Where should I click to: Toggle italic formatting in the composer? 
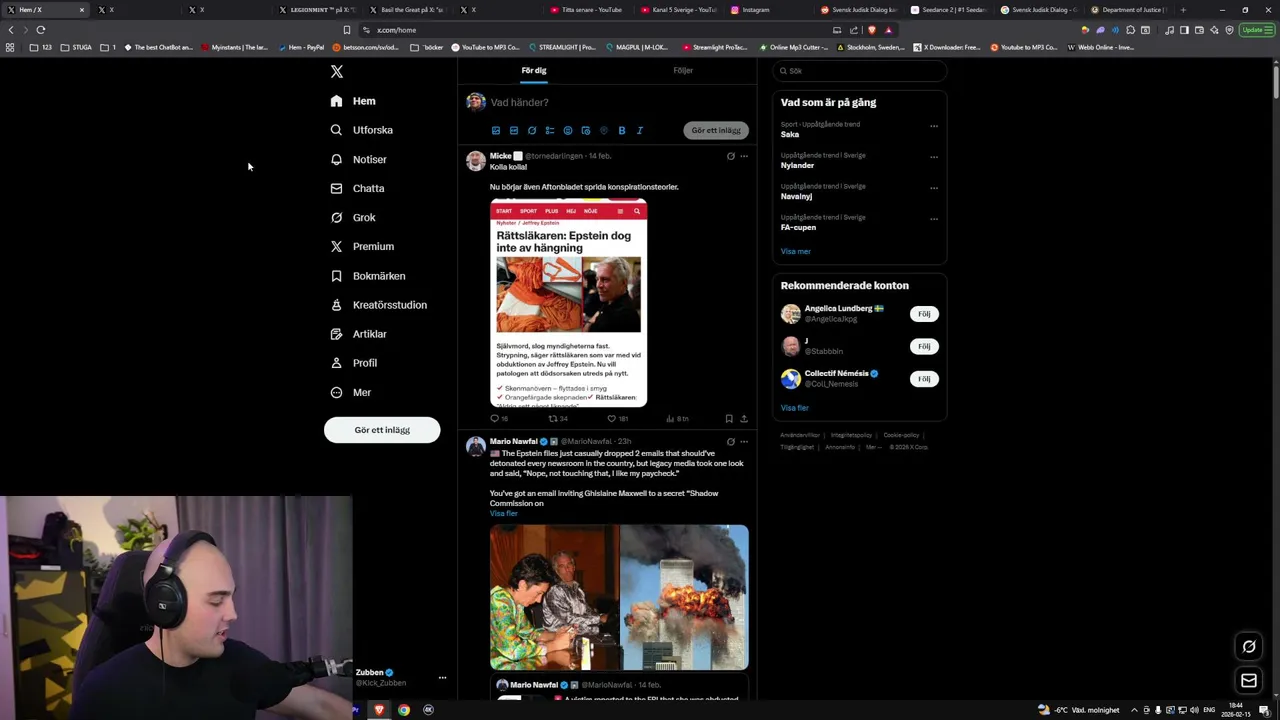[x=639, y=130]
